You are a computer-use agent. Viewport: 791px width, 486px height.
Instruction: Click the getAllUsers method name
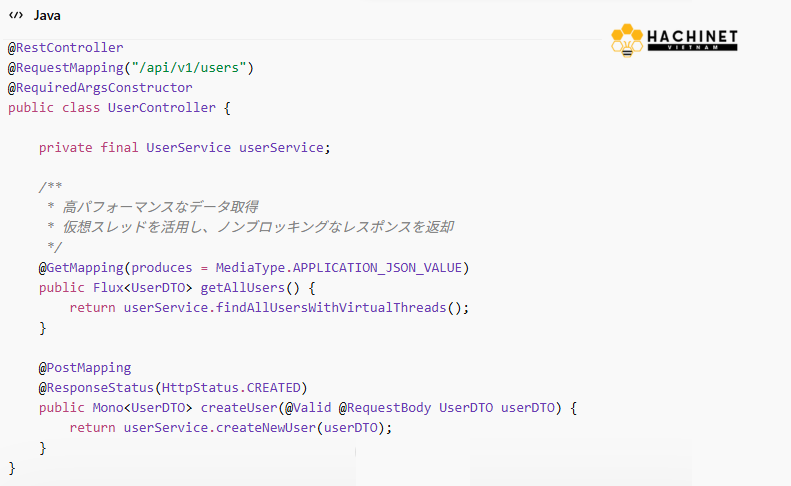pos(243,287)
